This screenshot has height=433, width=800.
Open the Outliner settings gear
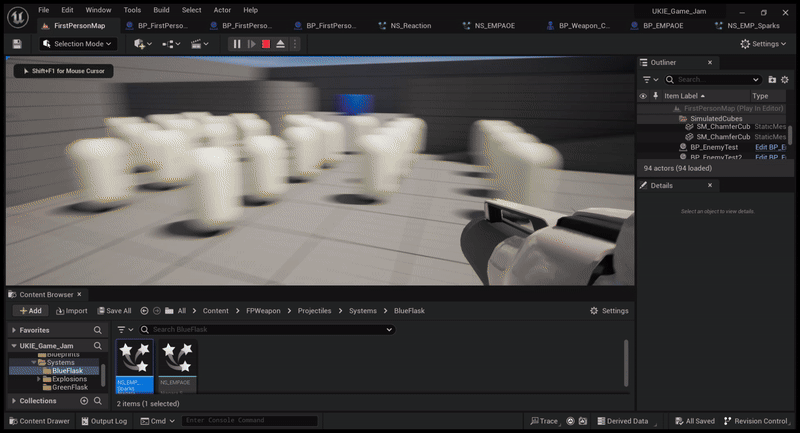tap(785, 79)
